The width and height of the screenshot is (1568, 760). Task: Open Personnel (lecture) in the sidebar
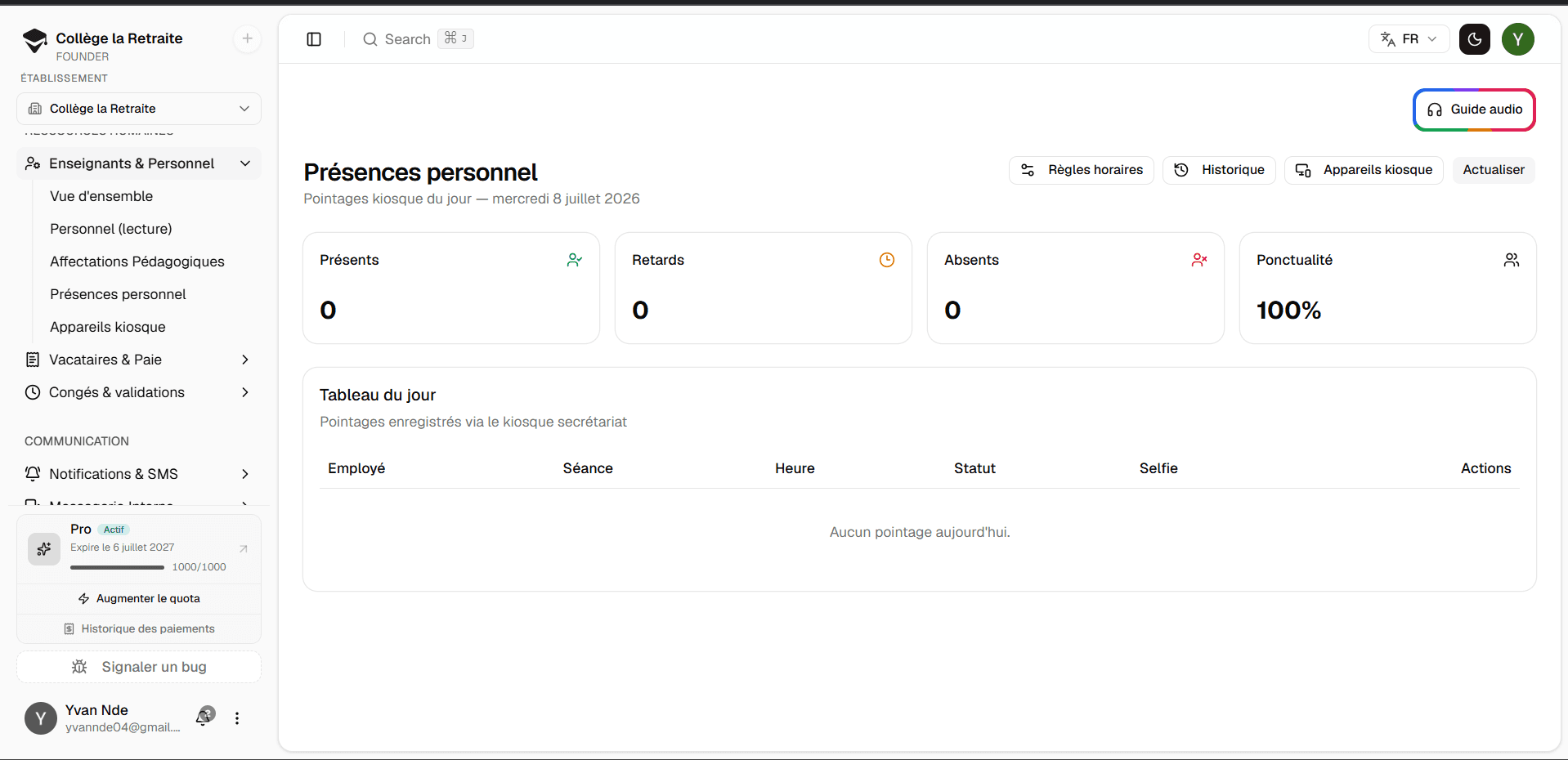tap(111, 229)
